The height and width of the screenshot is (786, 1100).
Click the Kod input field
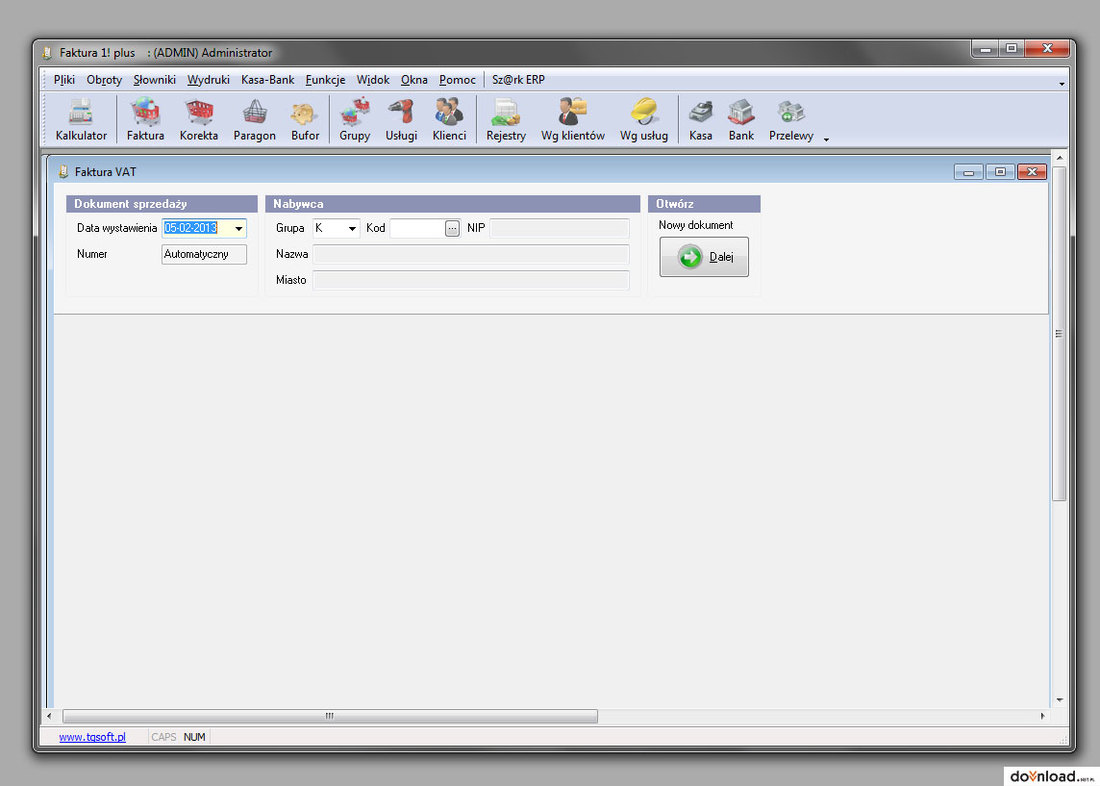click(417, 228)
